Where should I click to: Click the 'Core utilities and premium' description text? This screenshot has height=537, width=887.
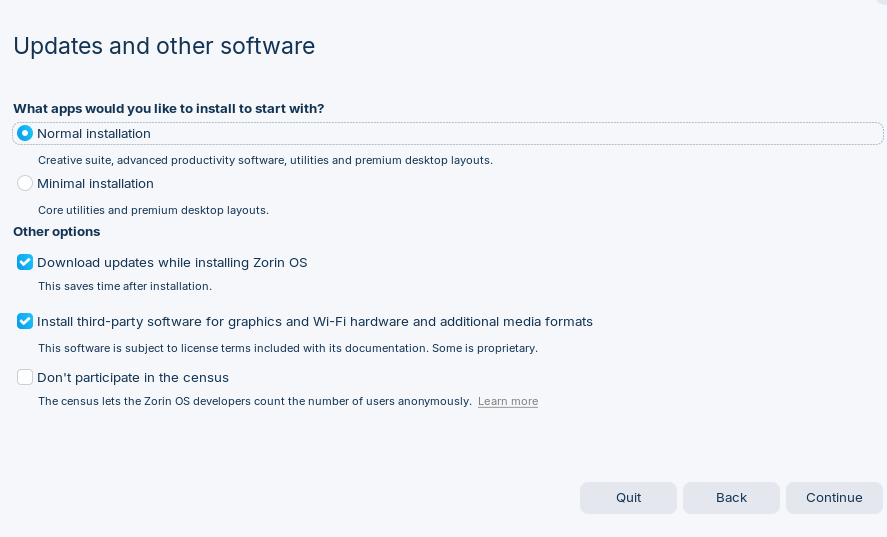pyautogui.click(x=153, y=210)
